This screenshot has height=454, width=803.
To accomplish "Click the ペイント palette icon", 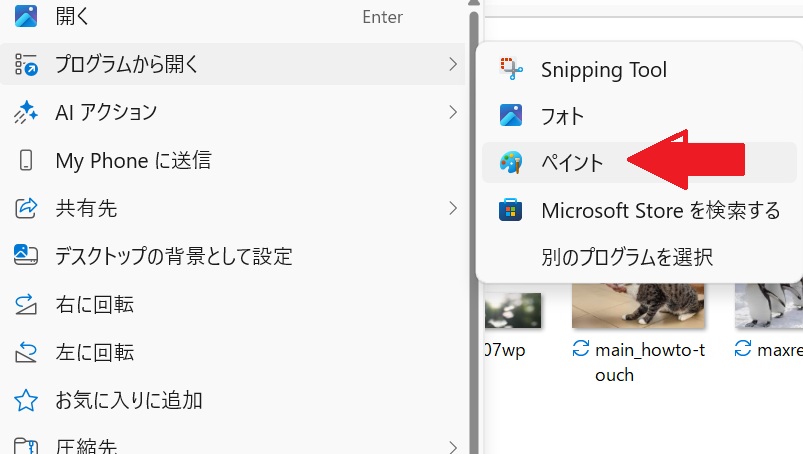I will coord(511,163).
